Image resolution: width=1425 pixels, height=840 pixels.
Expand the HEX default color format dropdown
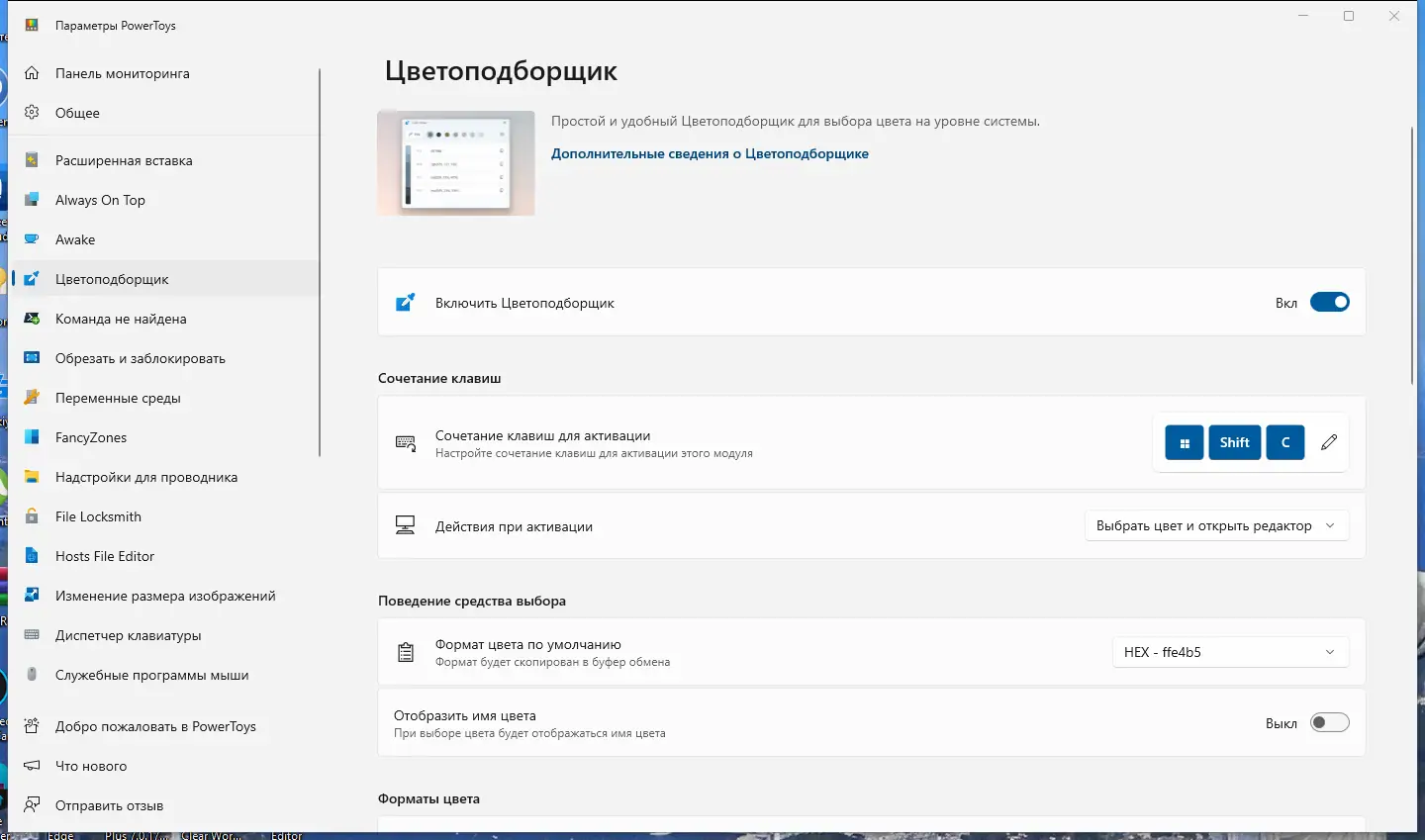[1231, 652]
